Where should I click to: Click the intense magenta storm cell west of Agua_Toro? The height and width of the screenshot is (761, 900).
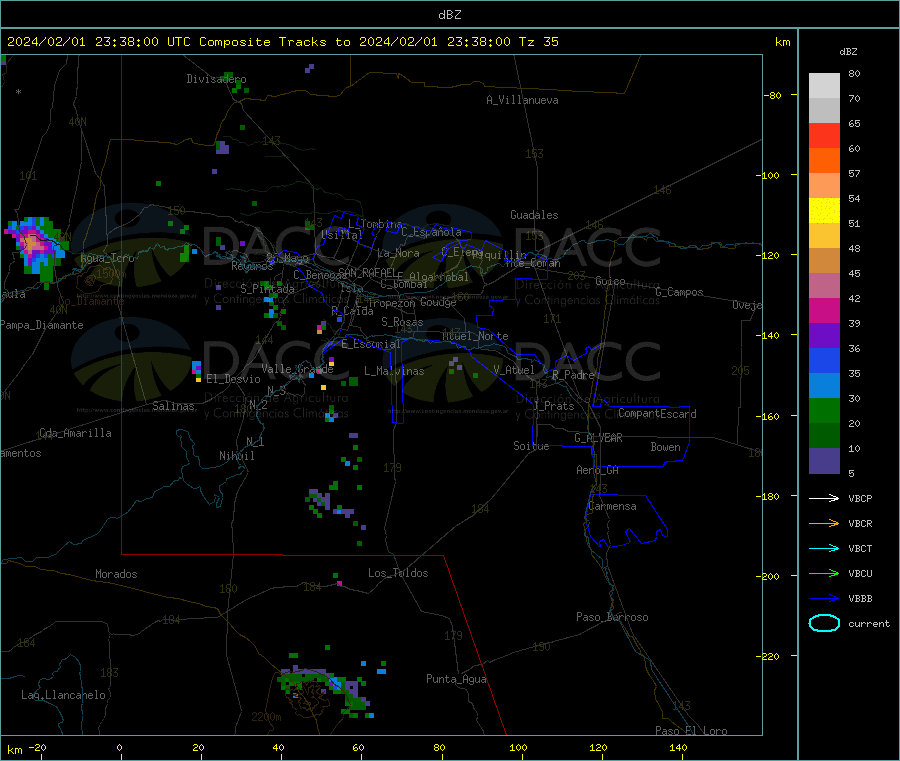click(33, 245)
